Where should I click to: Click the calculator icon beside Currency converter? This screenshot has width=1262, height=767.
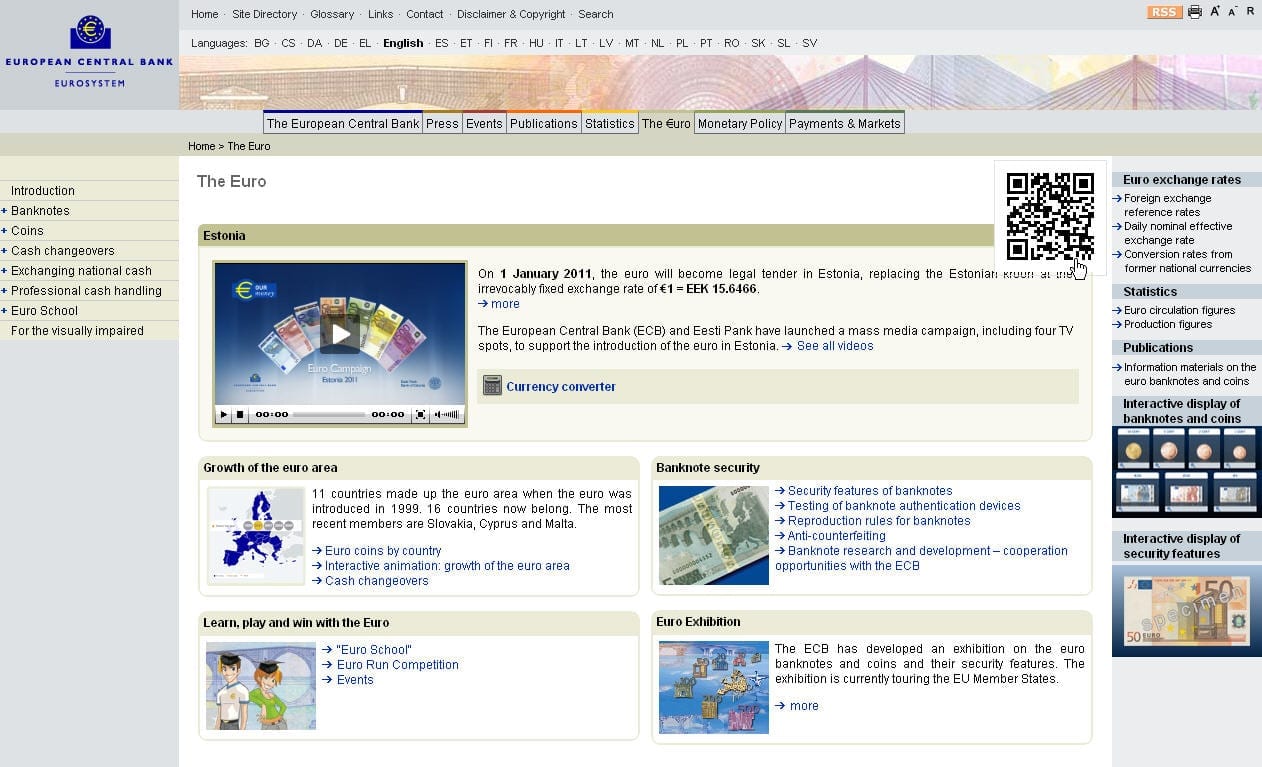pyautogui.click(x=492, y=386)
